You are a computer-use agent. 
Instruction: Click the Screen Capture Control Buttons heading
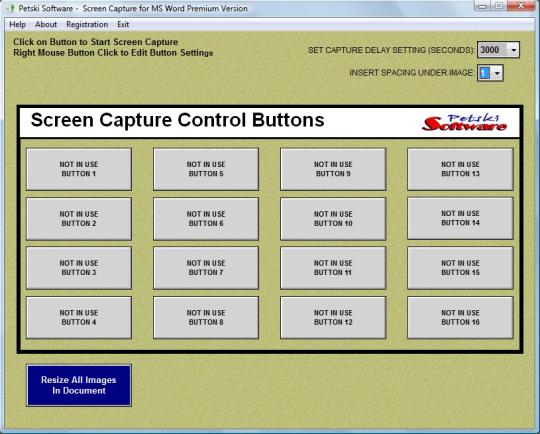click(x=177, y=120)
